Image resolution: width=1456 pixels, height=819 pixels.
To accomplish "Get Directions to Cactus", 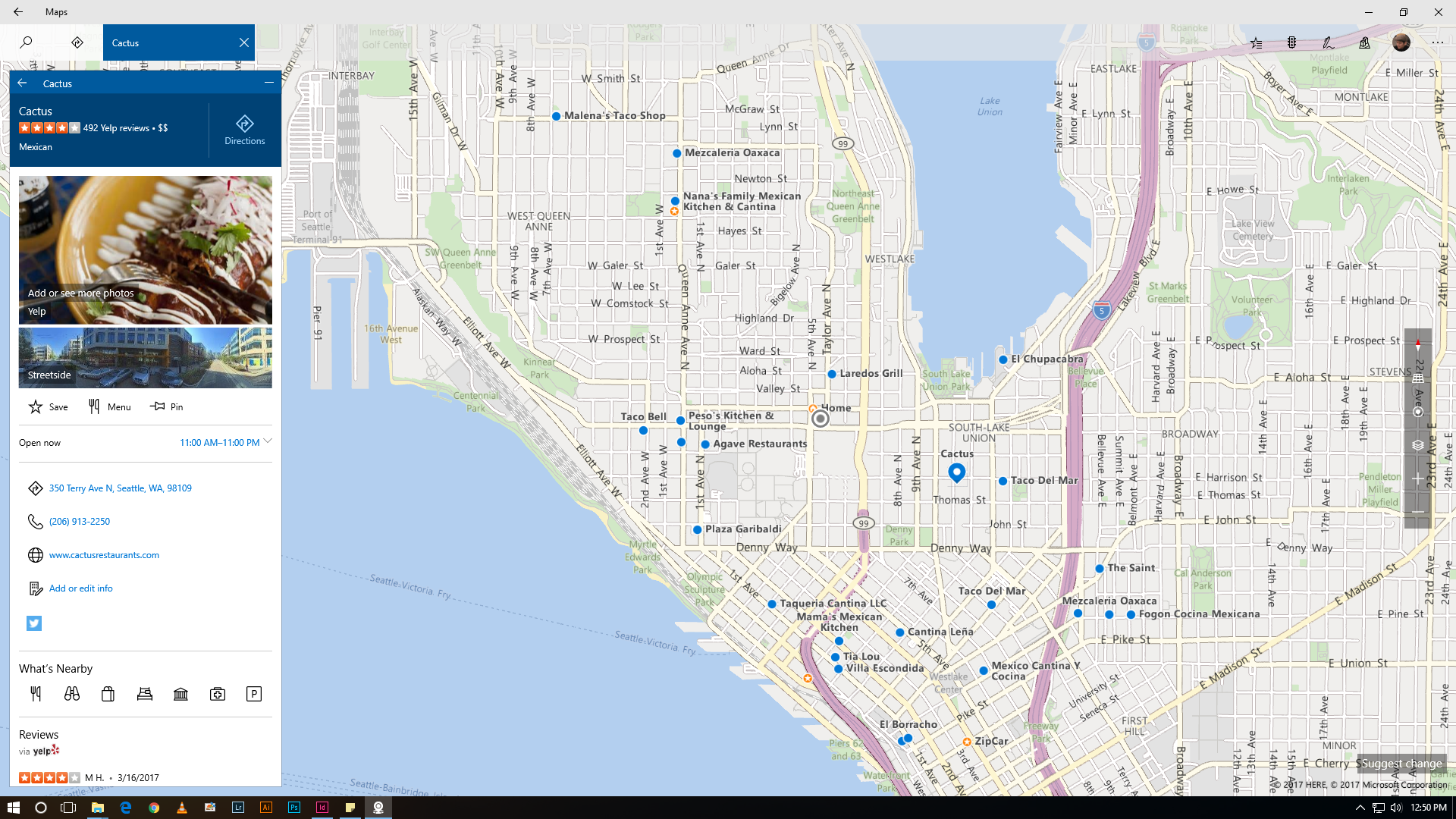I will 245,130.
